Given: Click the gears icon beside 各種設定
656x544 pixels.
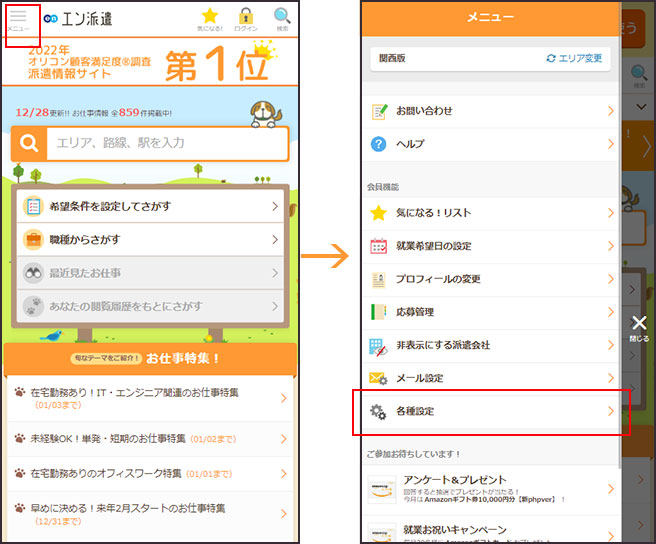Looking at the screenshot, I should click(378, 412).
